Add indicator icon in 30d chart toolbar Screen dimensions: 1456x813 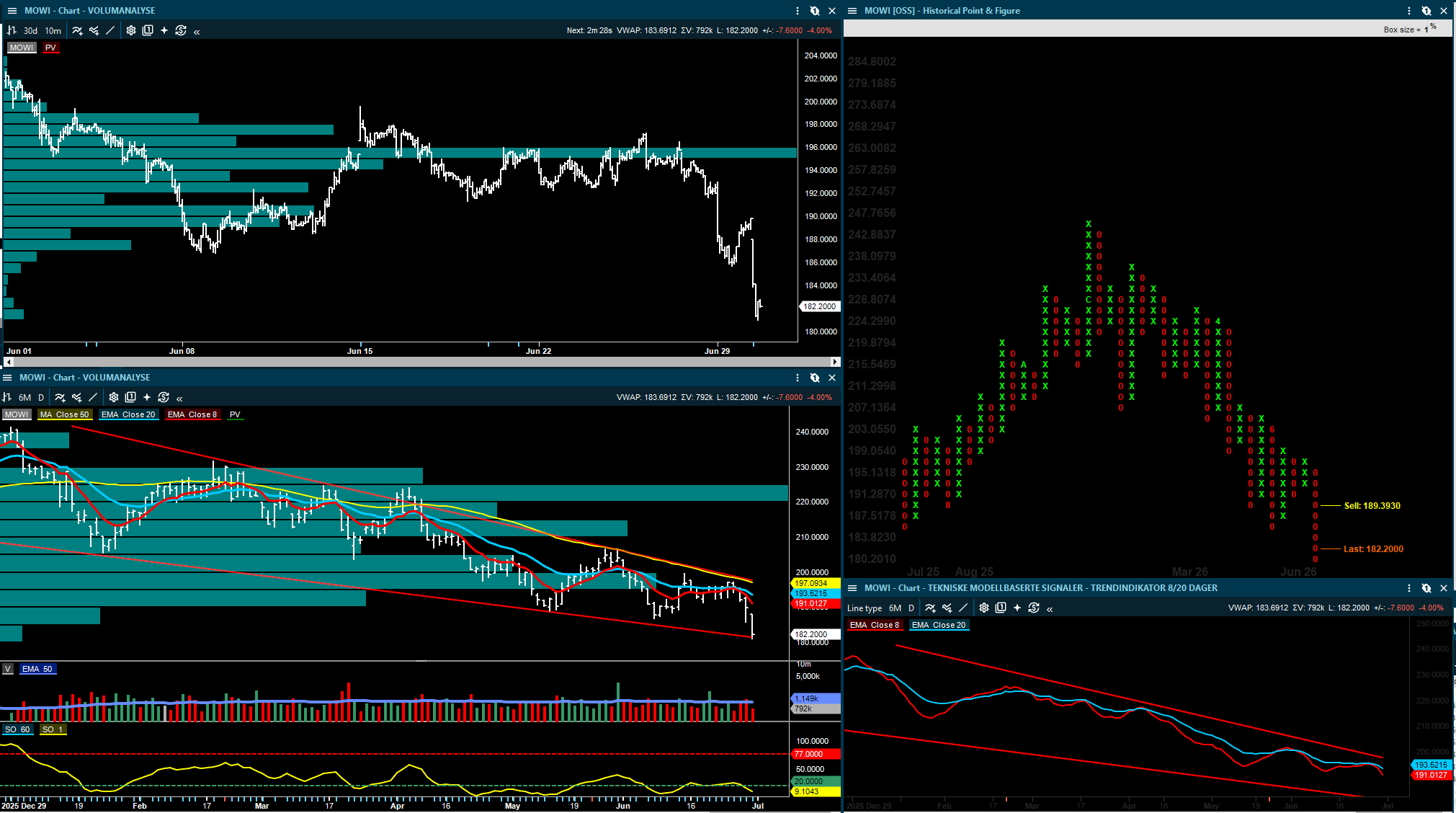pyautogui.click(x=77, y=30)
